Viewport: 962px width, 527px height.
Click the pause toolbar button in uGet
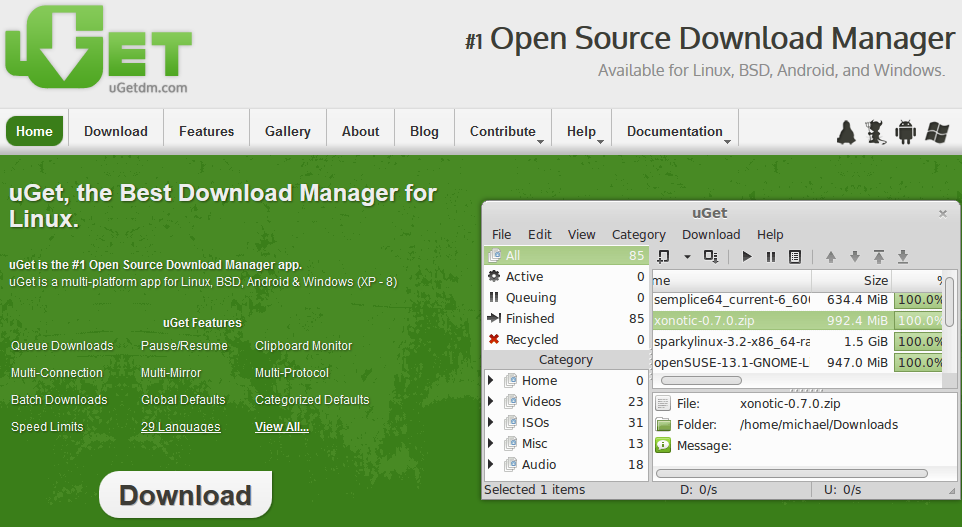(x=771, y=256)
